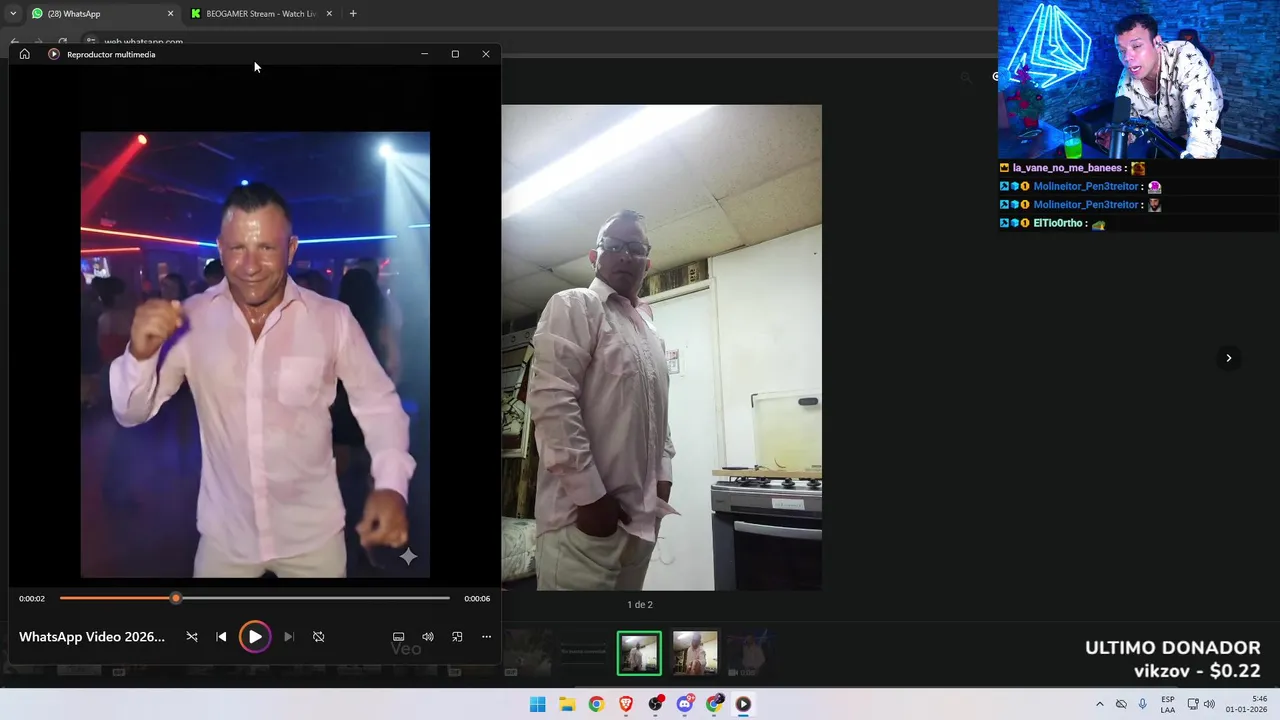Close the media player window

pyautogui.click(x=486, y=54)
